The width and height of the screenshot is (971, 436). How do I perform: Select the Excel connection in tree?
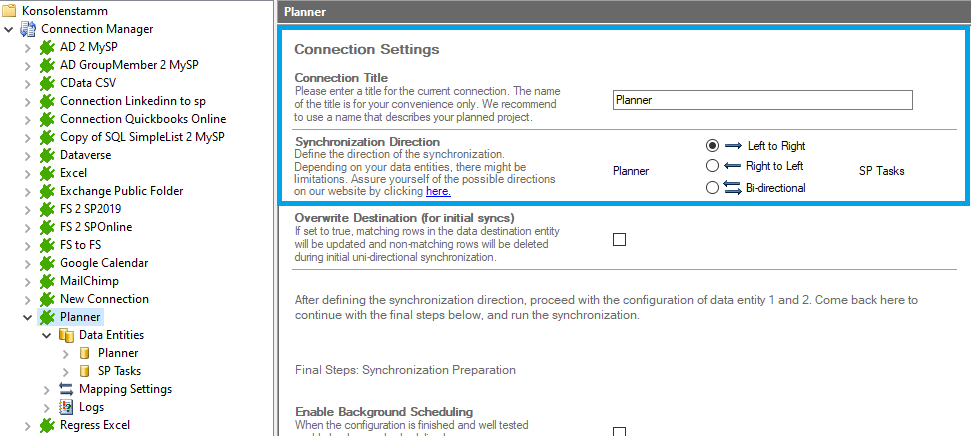[x=73, y=173]
